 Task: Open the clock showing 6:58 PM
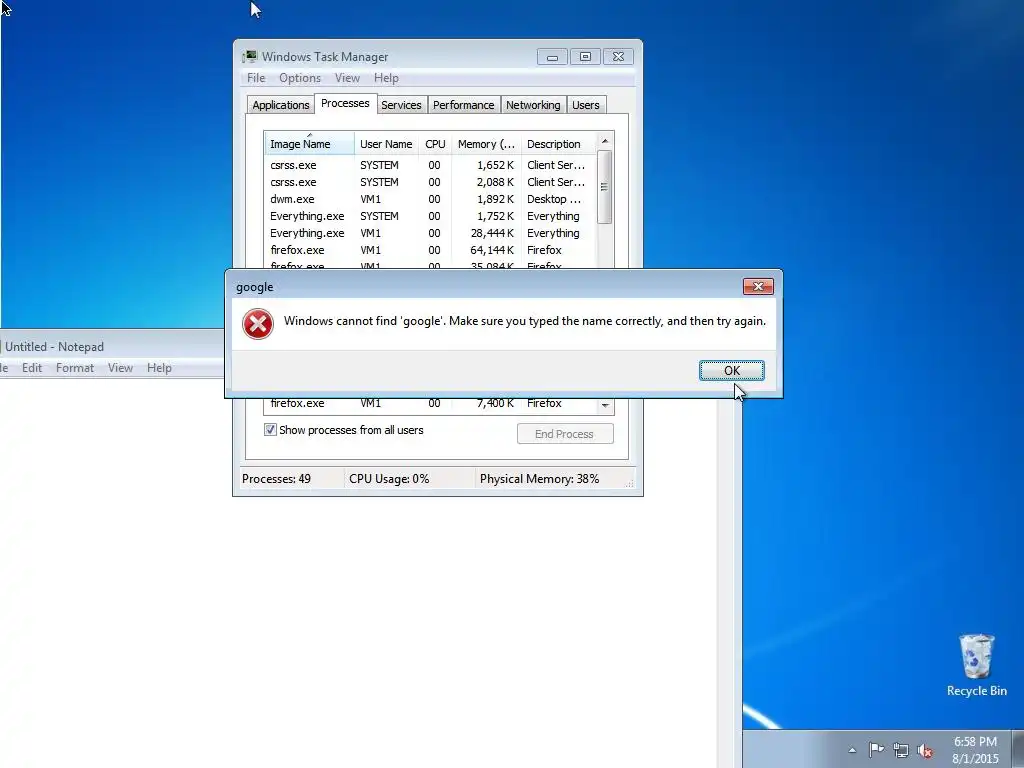pos(975,750)
